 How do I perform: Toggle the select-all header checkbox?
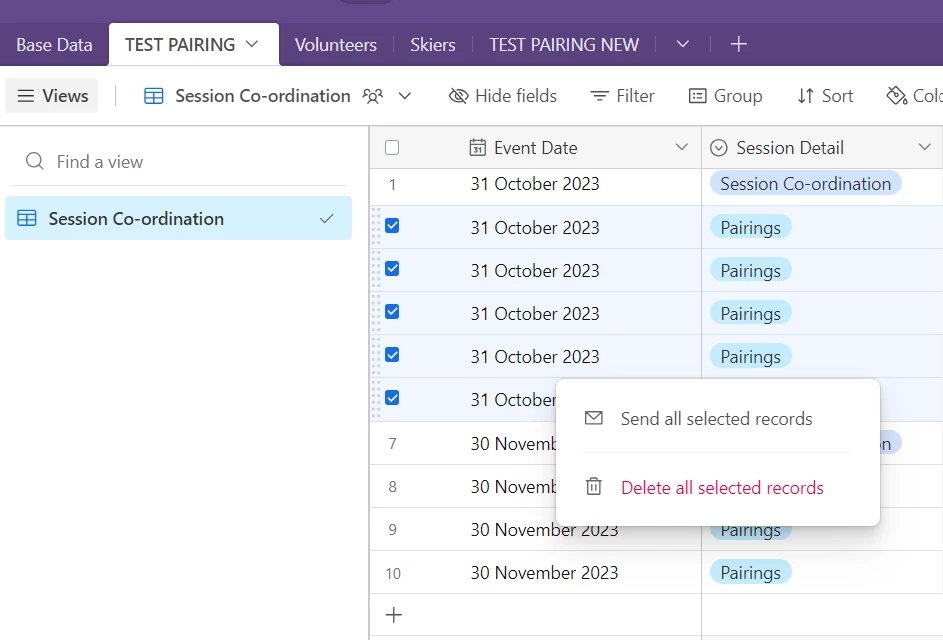(x=392, y=148)
